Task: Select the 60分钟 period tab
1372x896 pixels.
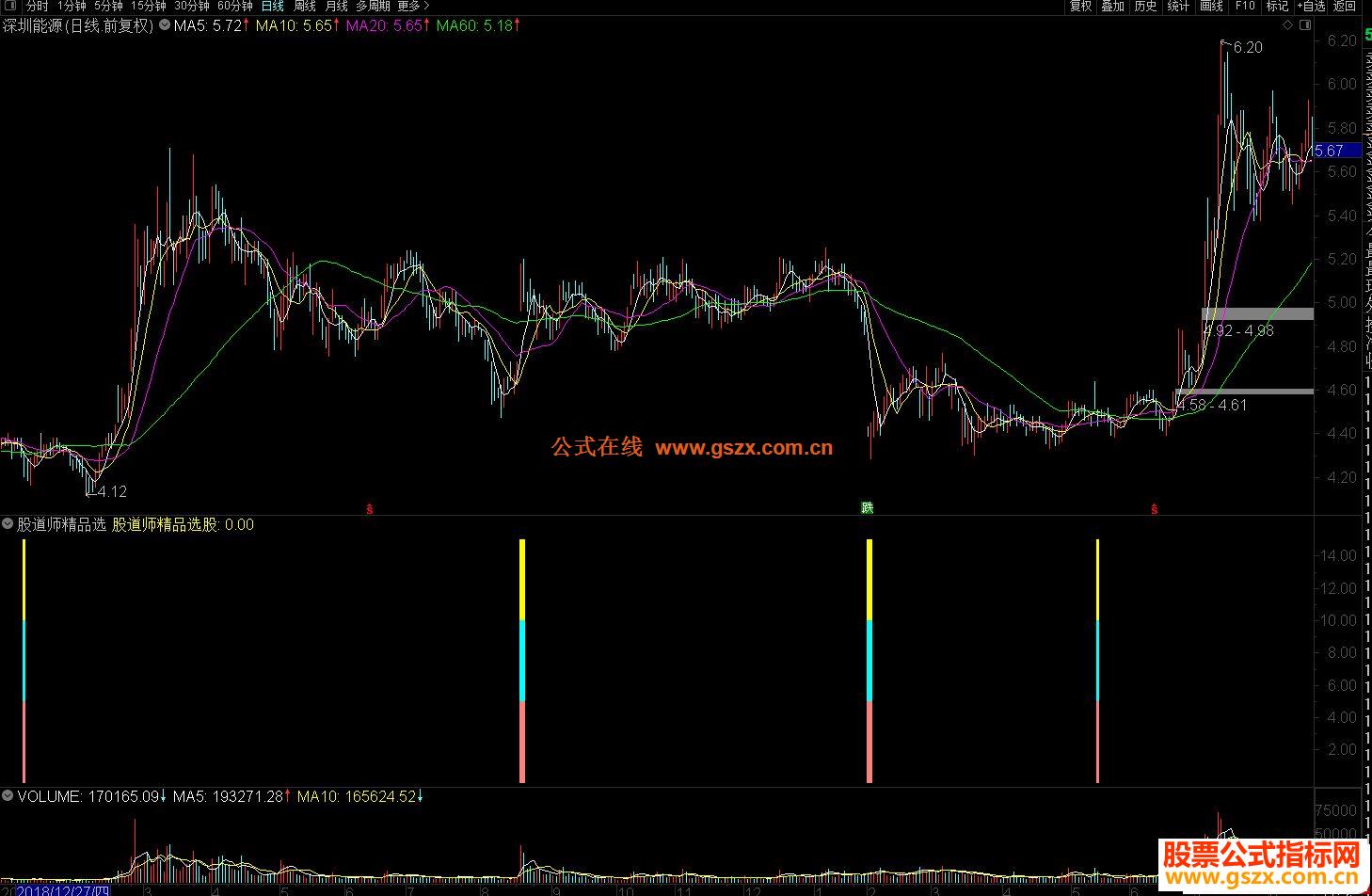Action: 234,6
